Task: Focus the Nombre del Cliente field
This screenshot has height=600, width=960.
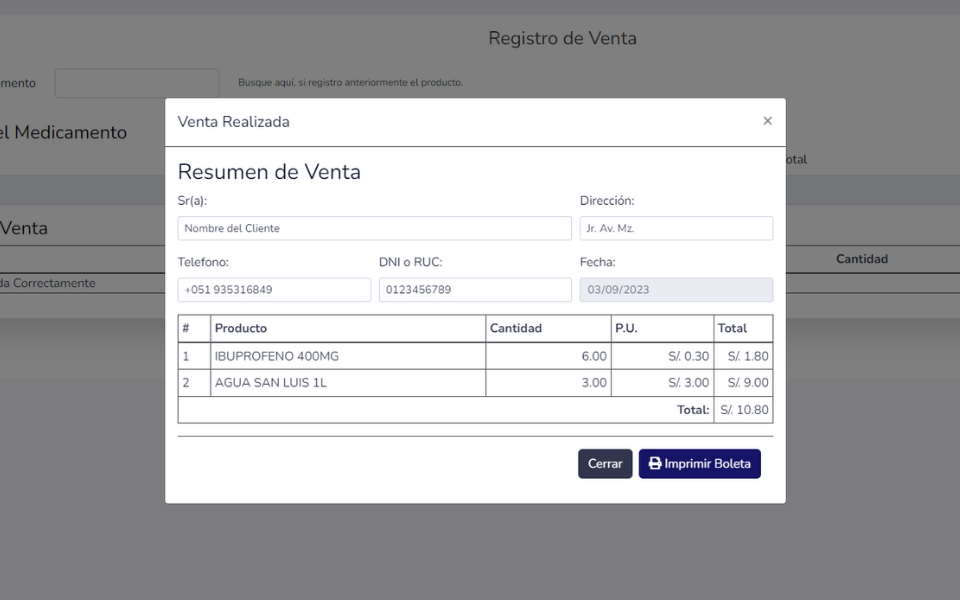Action: tap(374, 228)
